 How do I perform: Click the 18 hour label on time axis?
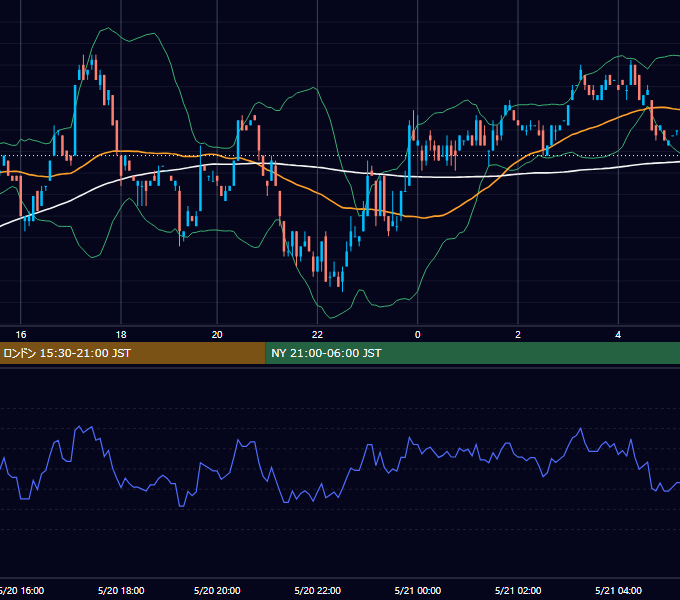[x=121, y=335]
